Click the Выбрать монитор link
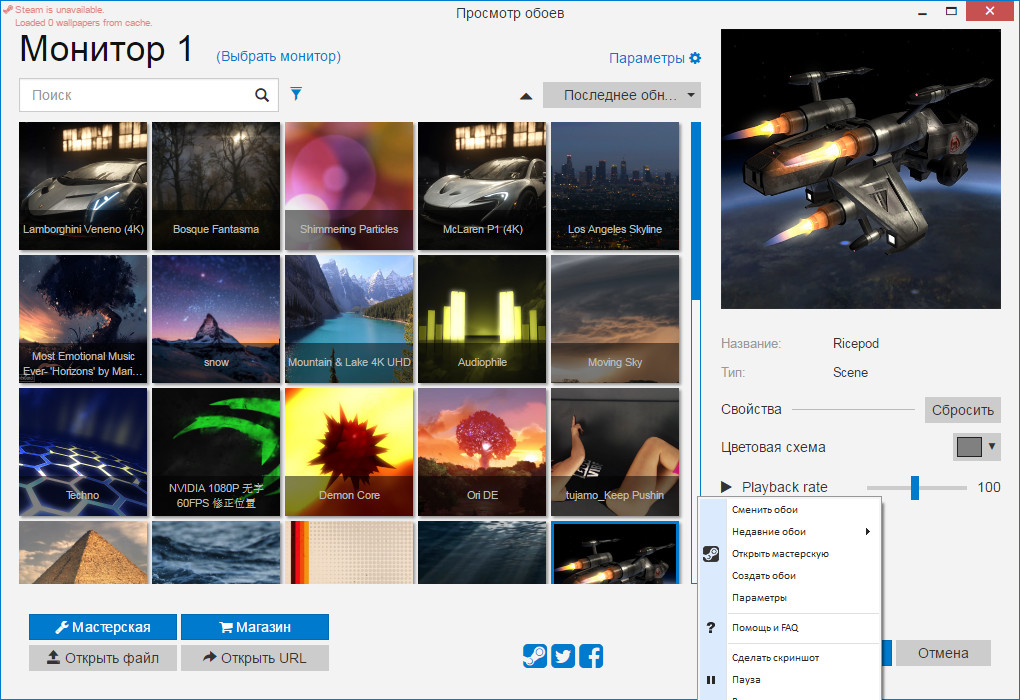The height and width of the screenshot is (700, 1020). coord(278,57)
